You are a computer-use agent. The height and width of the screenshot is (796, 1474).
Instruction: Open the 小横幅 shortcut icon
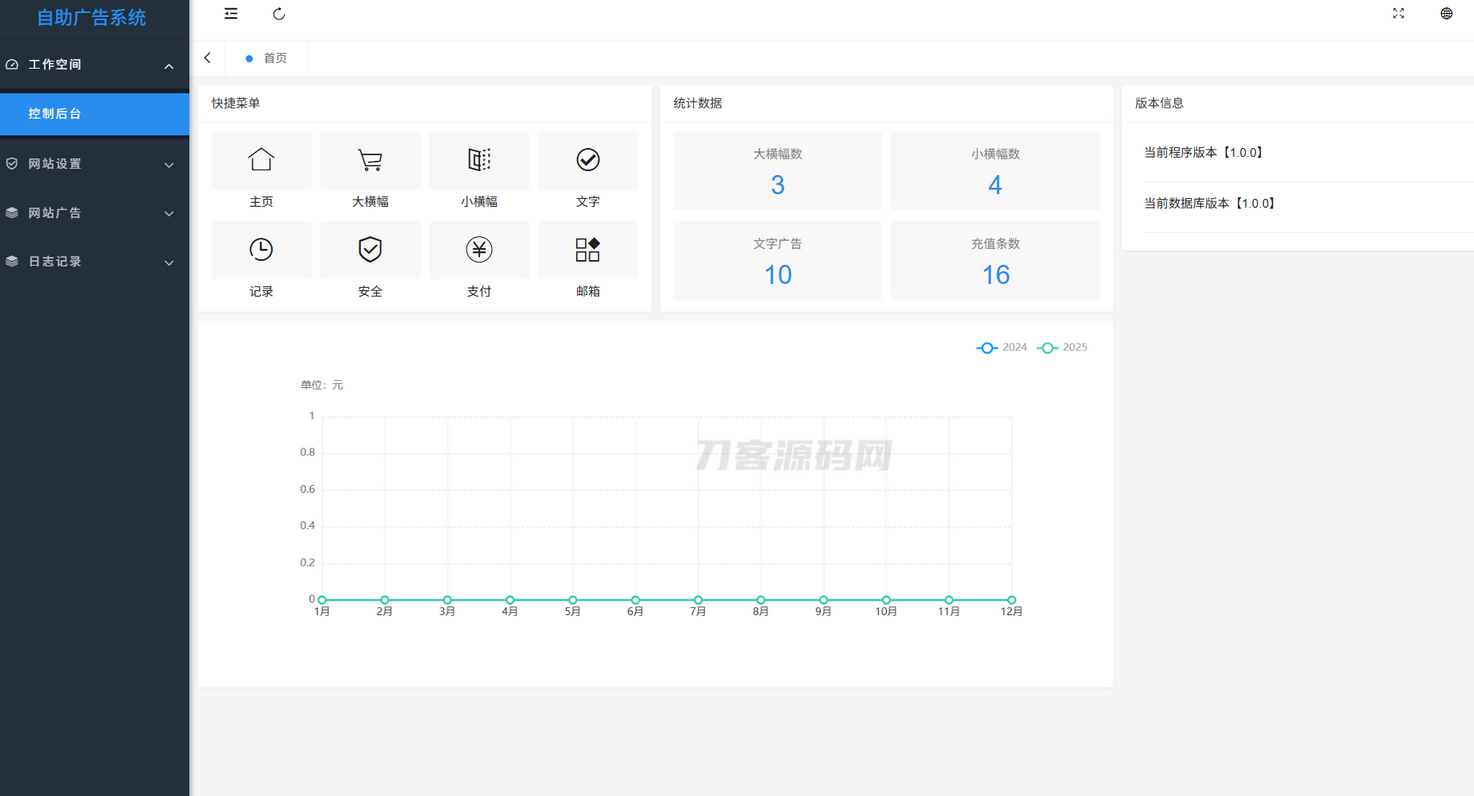(479, 160)
